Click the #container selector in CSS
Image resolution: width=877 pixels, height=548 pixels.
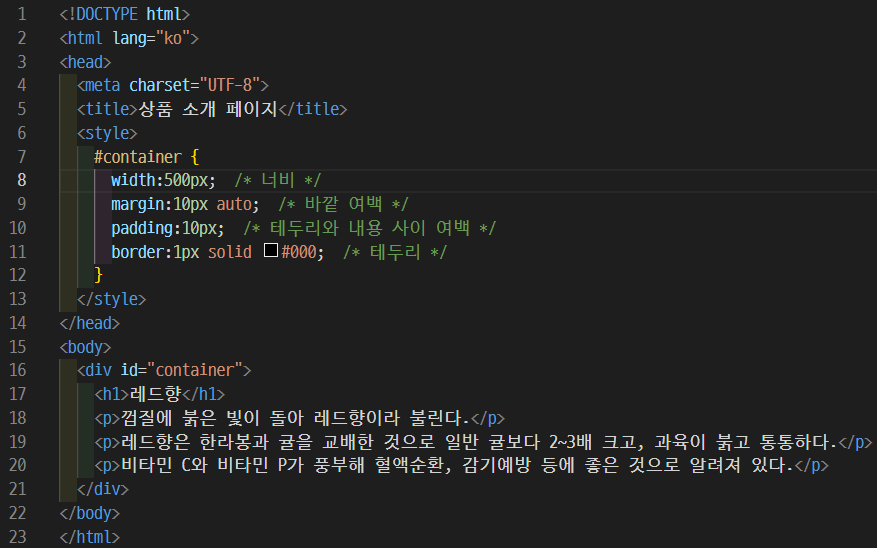[138, 157]
